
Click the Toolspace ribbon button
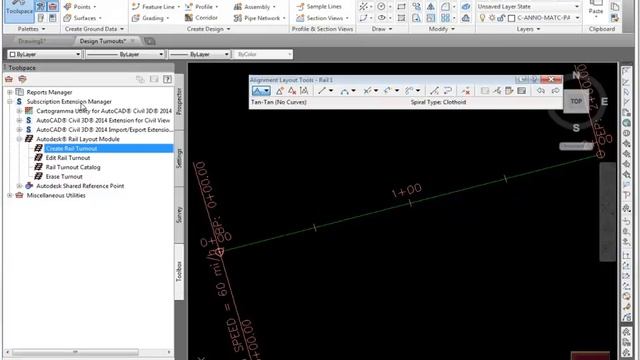(x=19, y=11)
